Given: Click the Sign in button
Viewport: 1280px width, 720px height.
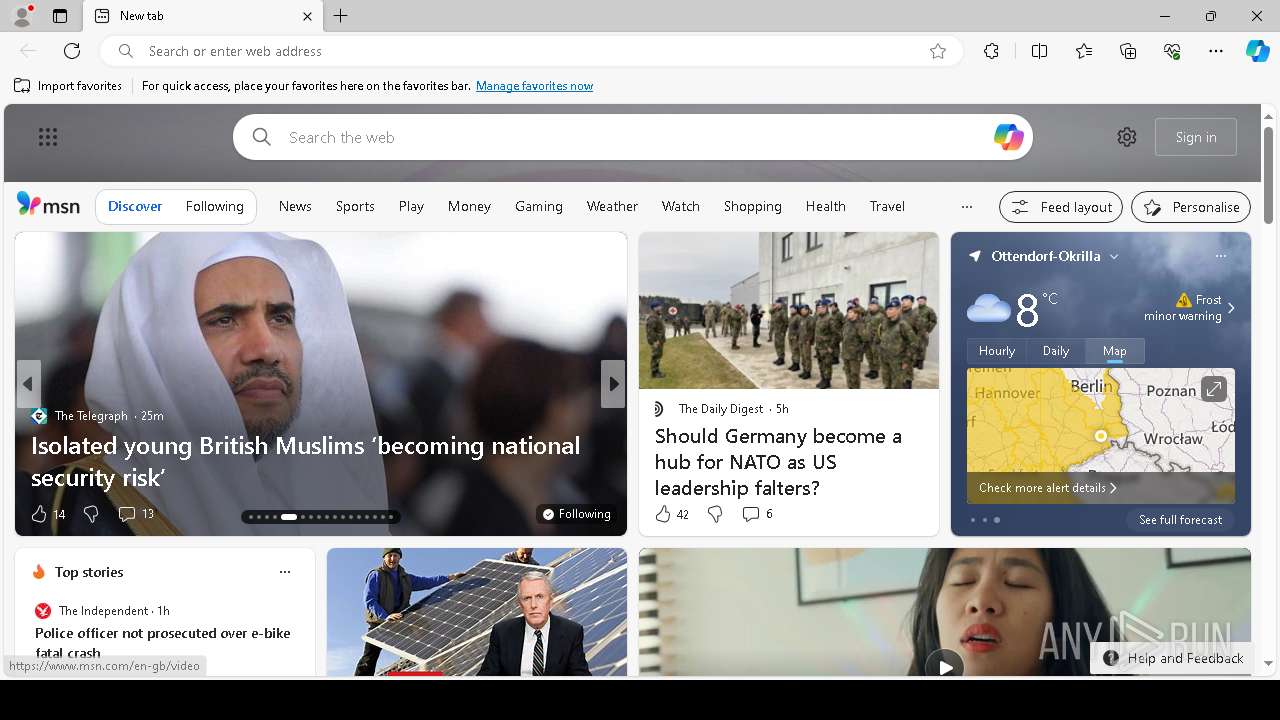Looking at the screenshot, I should [x=1196, y=137].
